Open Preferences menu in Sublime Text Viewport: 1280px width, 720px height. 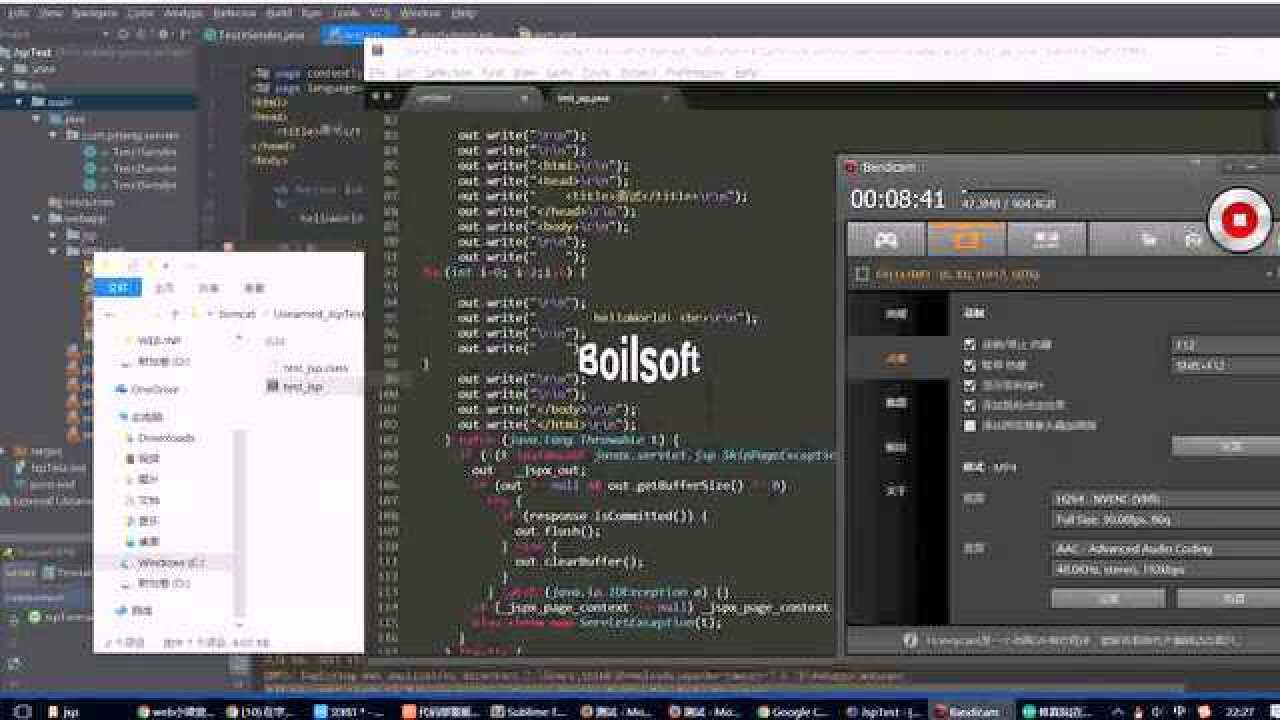(x=695, y=73)
